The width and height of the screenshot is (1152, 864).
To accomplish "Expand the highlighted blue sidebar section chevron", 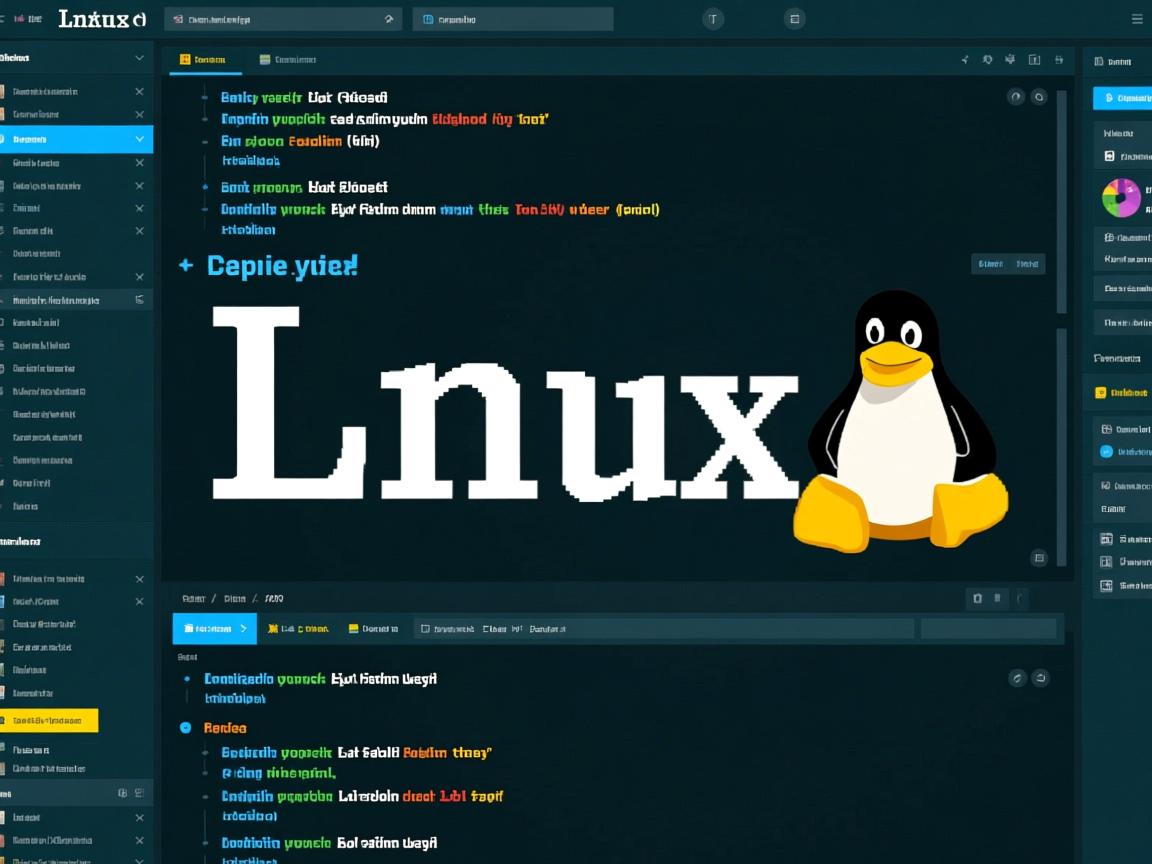I will 139,138.
